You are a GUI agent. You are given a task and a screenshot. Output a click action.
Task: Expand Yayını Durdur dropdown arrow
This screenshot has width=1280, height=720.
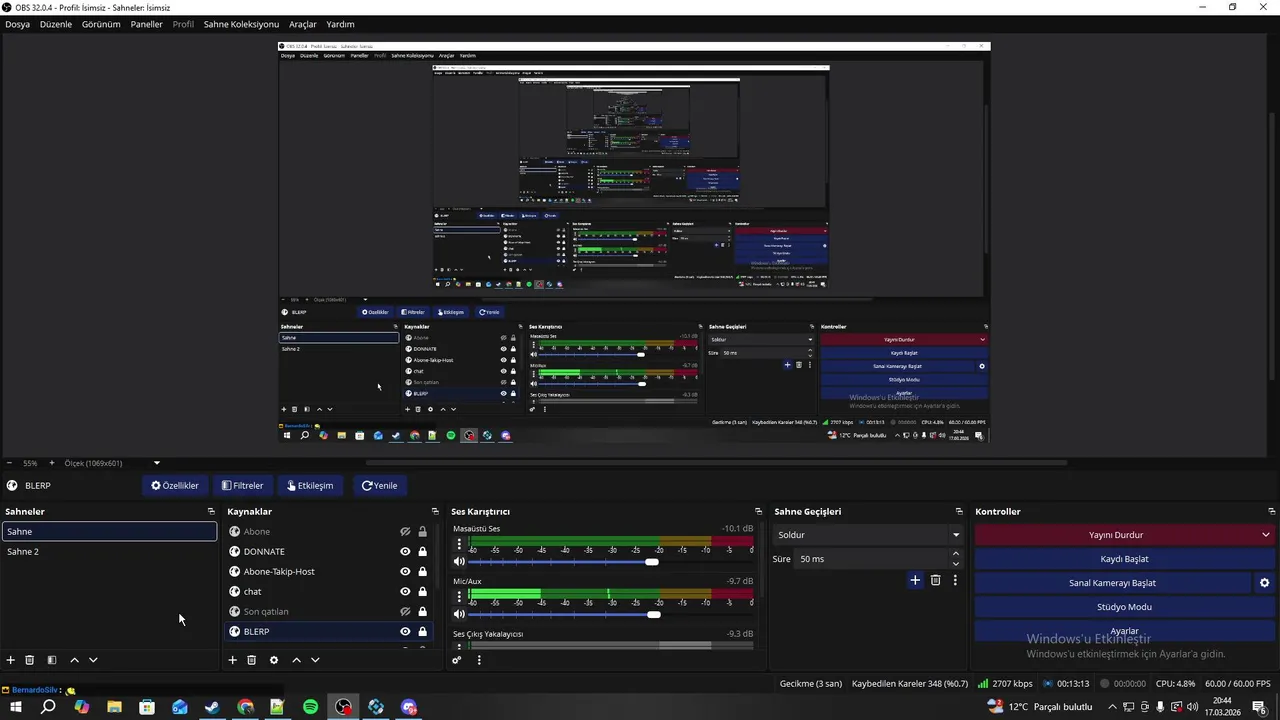point(1266,535)
